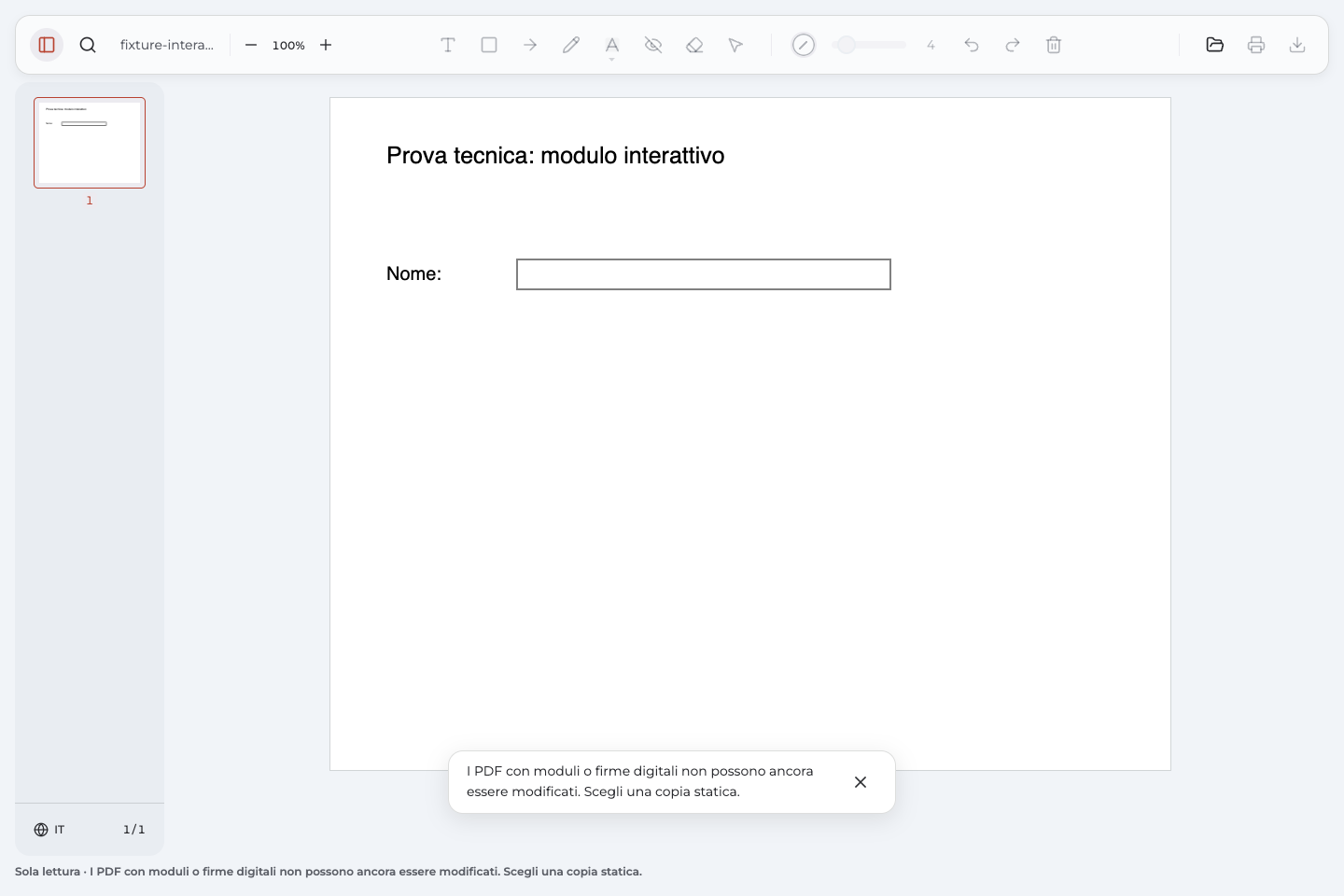Click the 'Prova tecnica: modulo interattivo' heading

[x=555, y=155]
